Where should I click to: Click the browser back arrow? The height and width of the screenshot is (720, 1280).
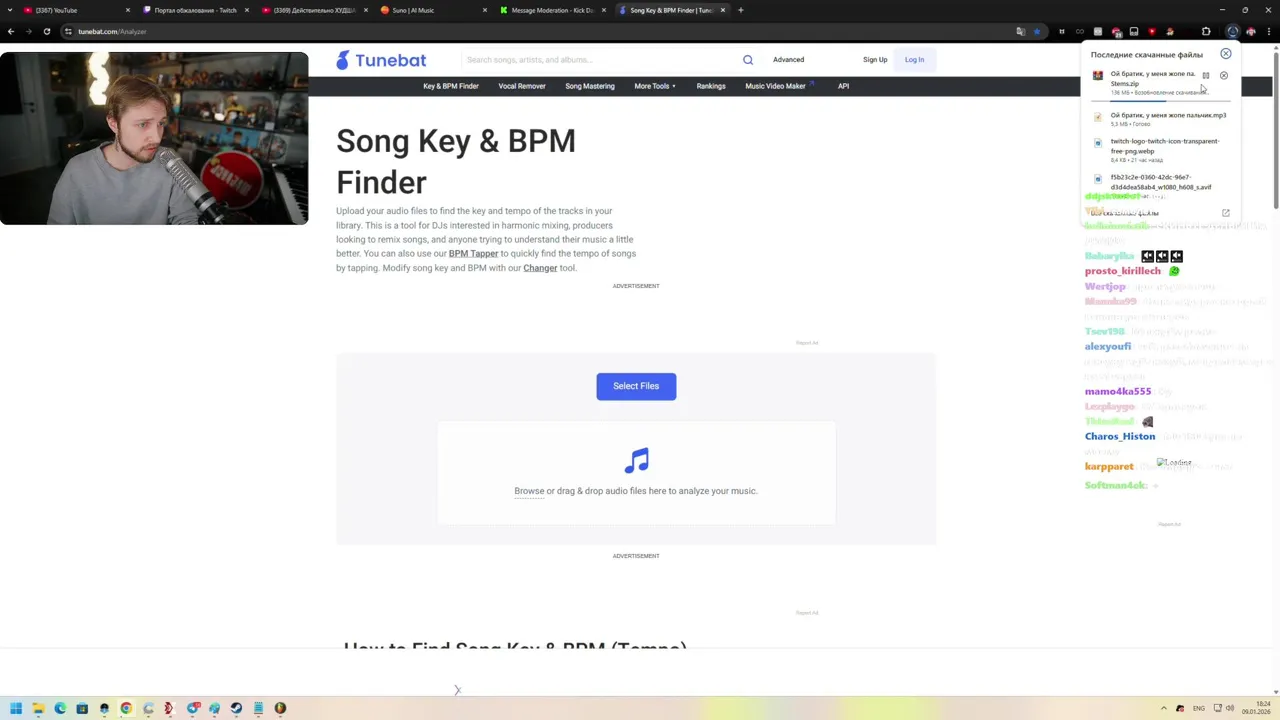coord(11,31)
